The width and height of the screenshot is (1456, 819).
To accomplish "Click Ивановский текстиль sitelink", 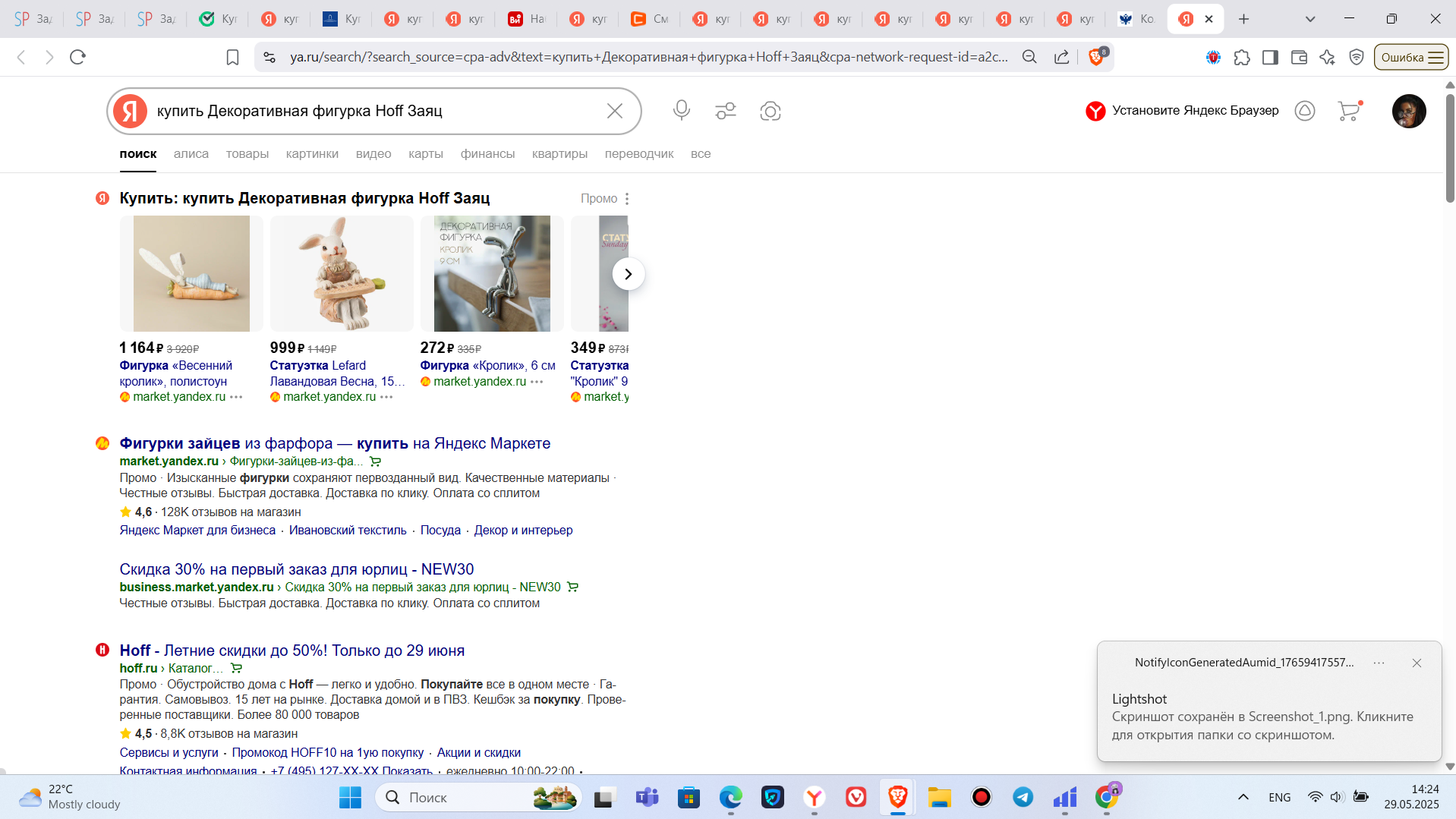I will [348, 530].
